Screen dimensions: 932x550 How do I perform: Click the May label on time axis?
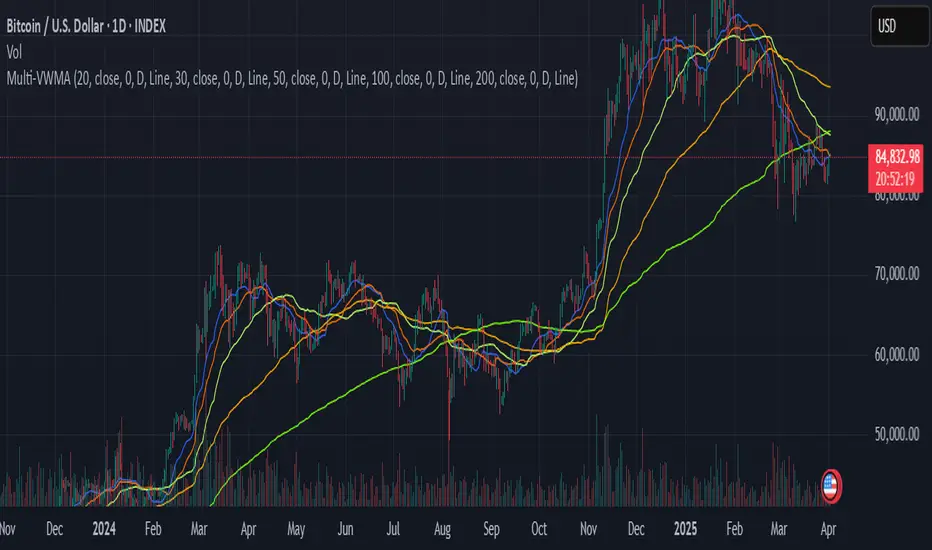click(296, 529)
